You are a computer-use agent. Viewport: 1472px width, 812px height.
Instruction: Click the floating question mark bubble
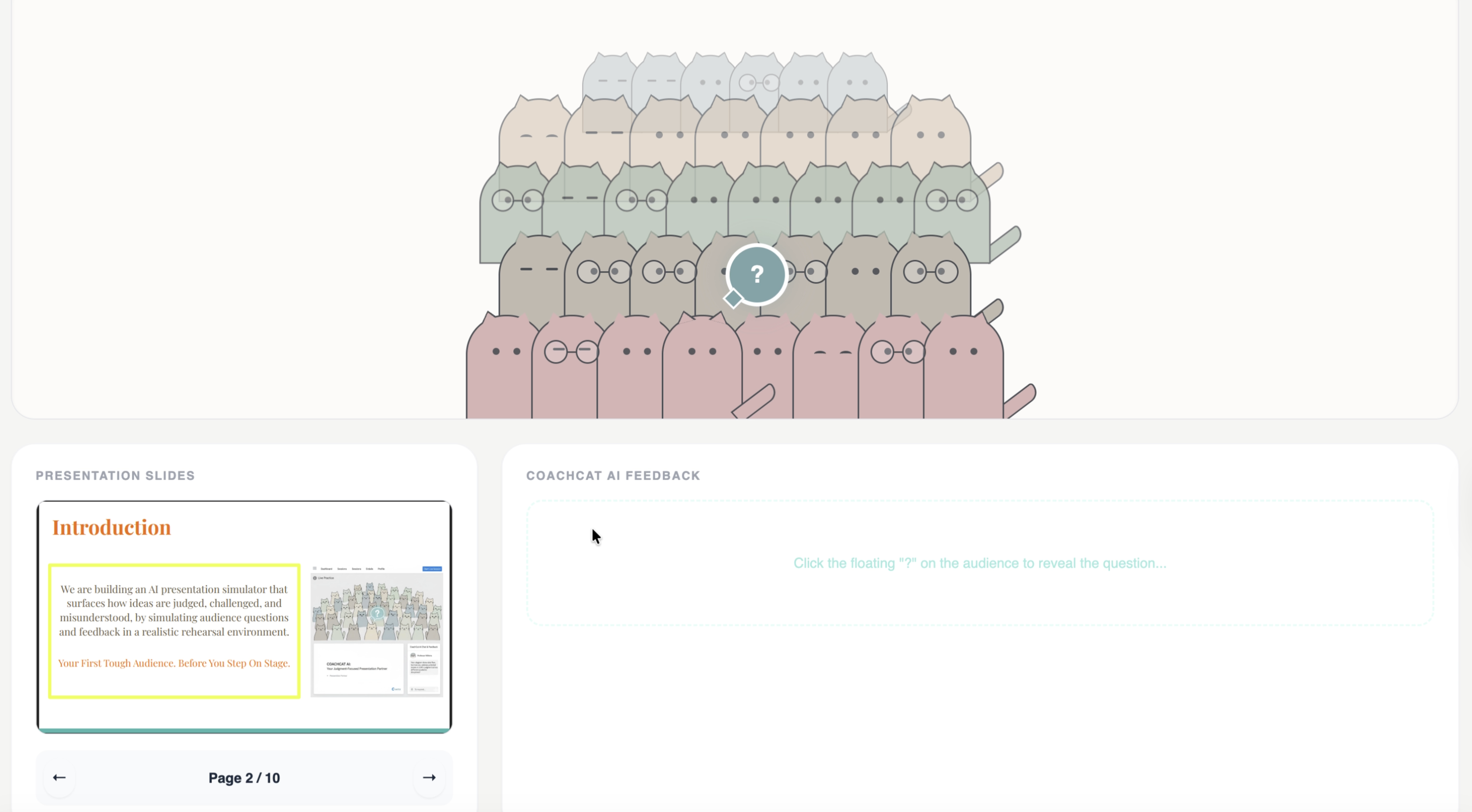pyautogui.click(x=757, y=275)
